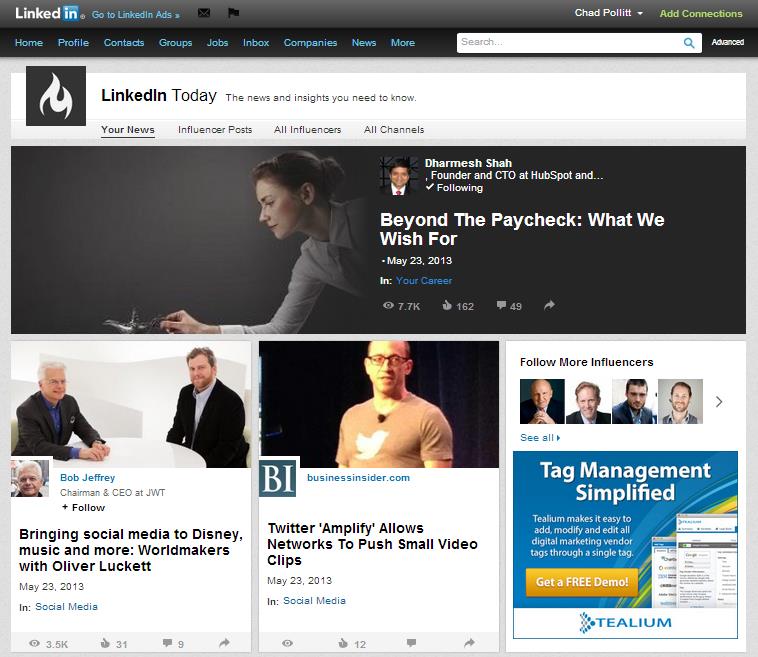Click the eye icon on Twitter Amplify article
The height and width of the screenshot is (657, 758).
[x=288, y=643]
